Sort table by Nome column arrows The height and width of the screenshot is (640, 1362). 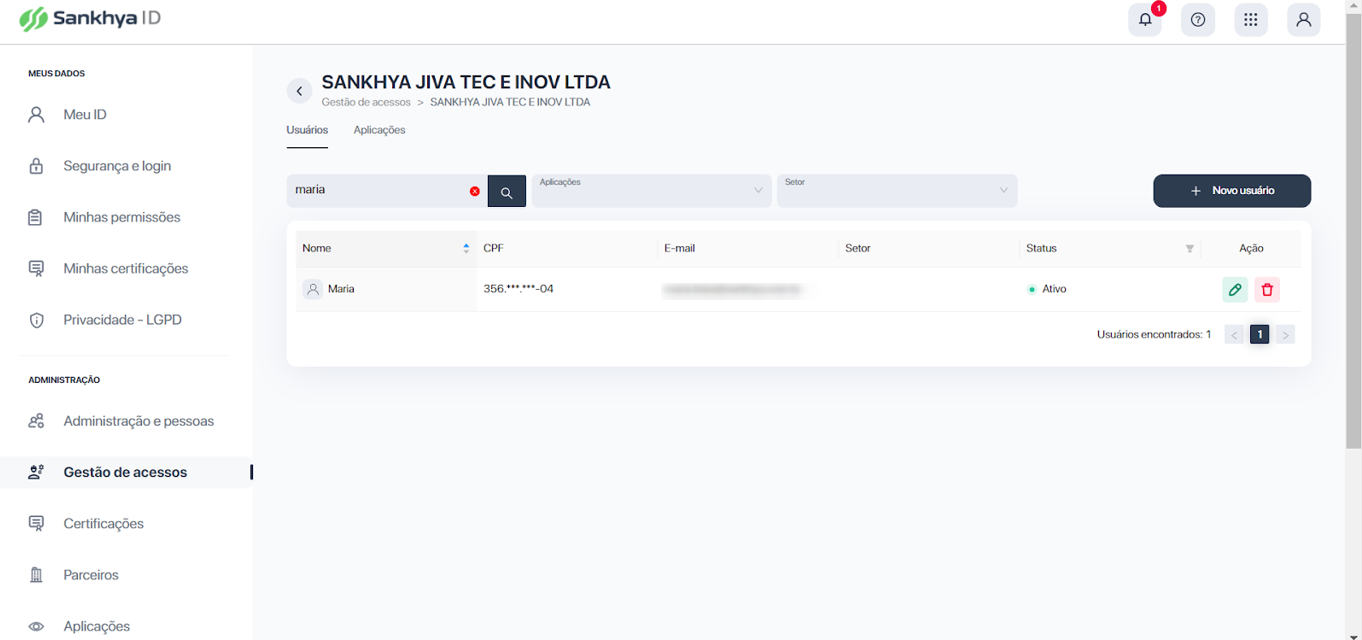[x=466, y=248]
